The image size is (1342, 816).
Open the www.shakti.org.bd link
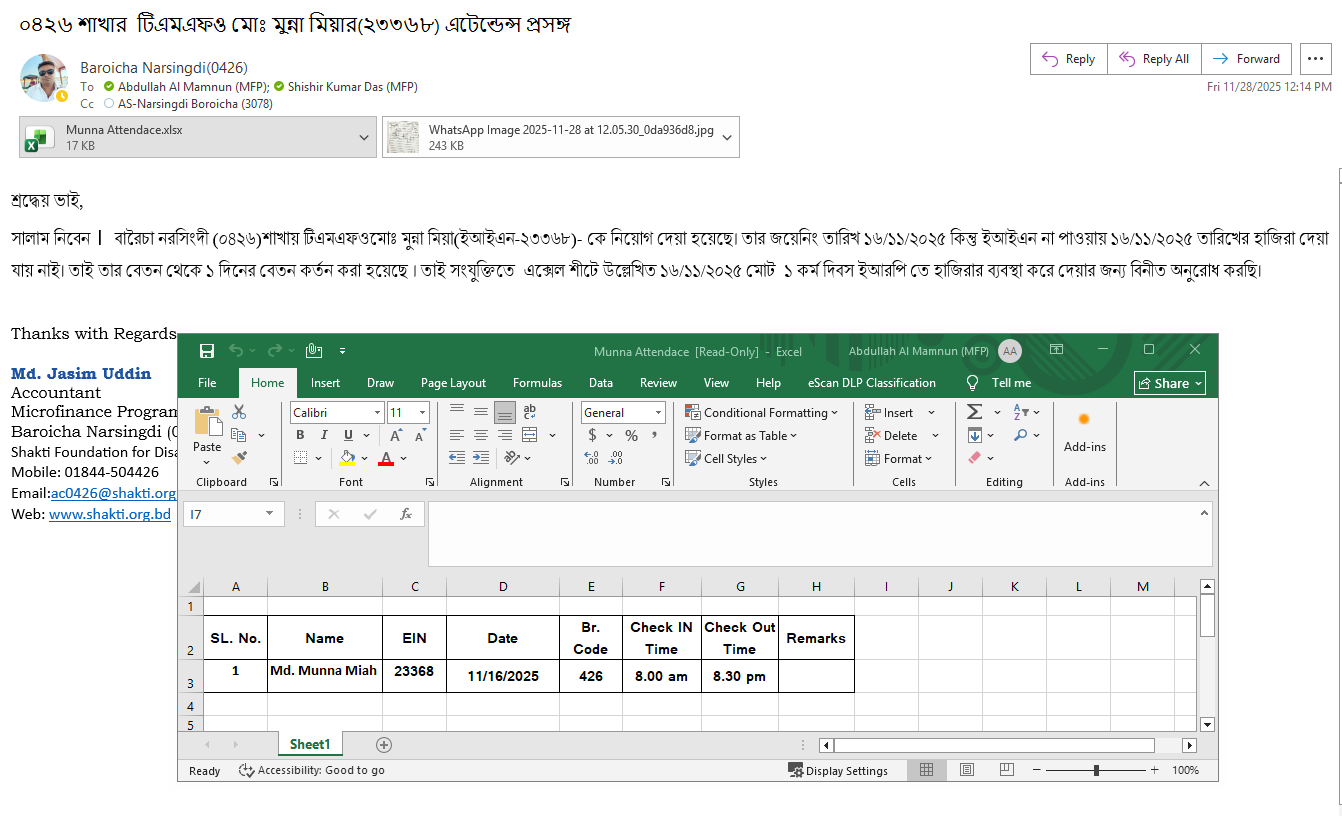coord(110,514)
